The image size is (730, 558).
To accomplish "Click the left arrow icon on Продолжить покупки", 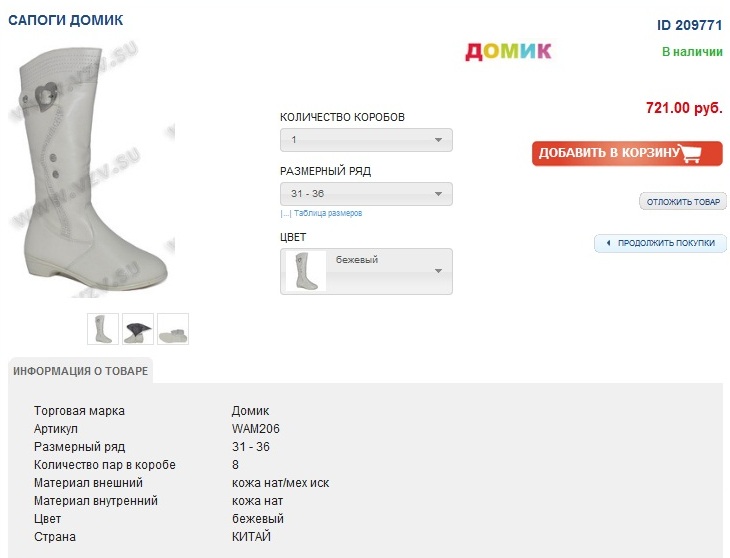I will (x=608, y=243).
